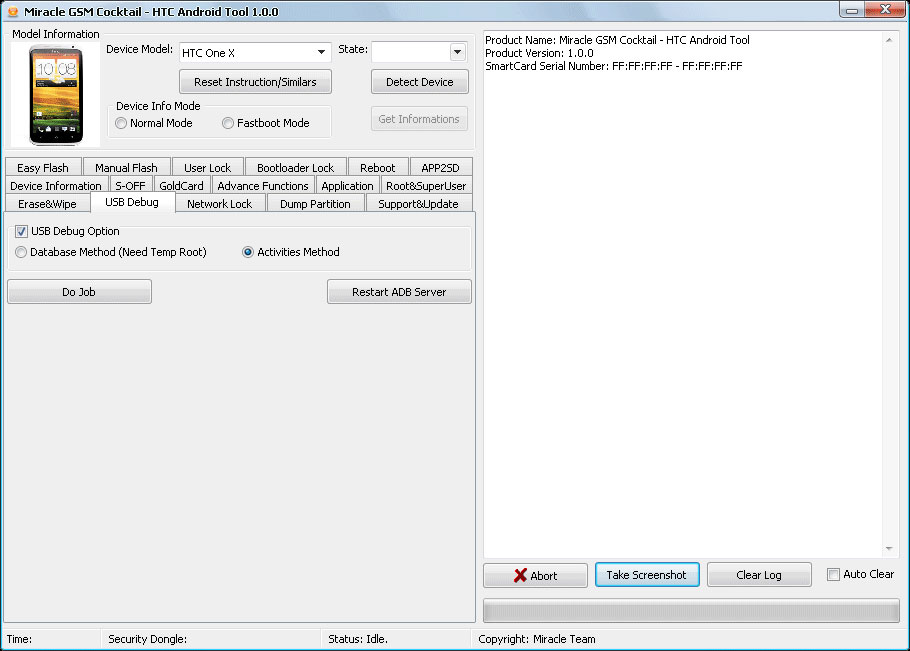The image size is (910, 651).
Task: Click the HTC One X phone image
Action: pyautogui.click(x=56, y=95)
